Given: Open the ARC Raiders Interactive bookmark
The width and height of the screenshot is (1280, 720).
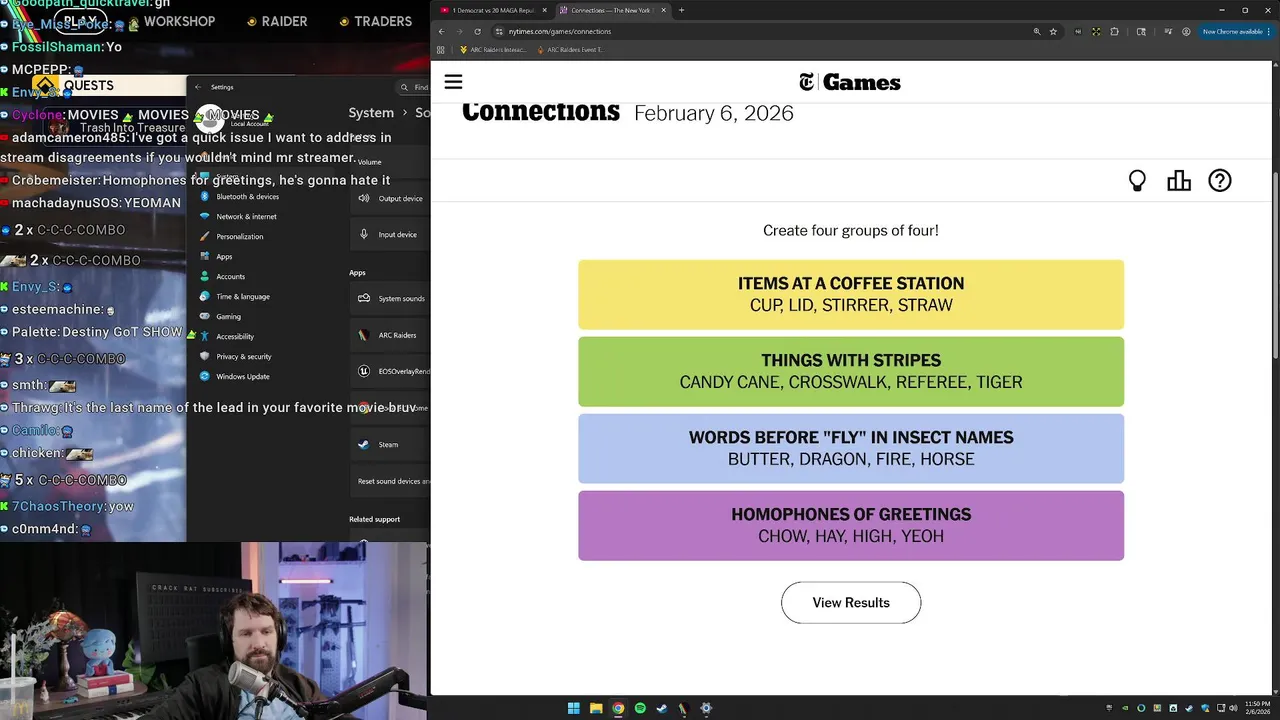Looking at the screenshot, I should tap(493, 49).
